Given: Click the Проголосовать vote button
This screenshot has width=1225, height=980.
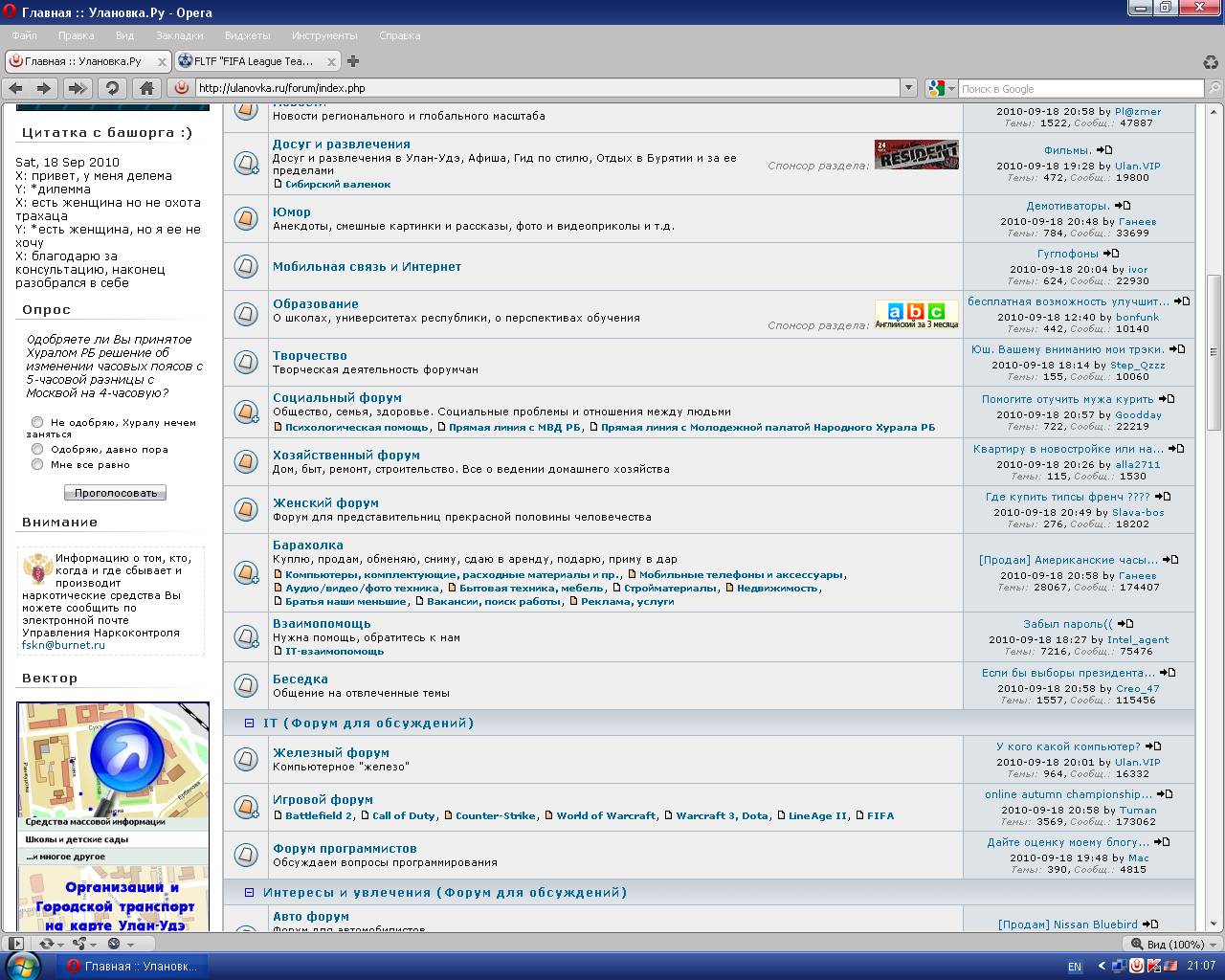Looking at the screenshot, I should (115, 493).
